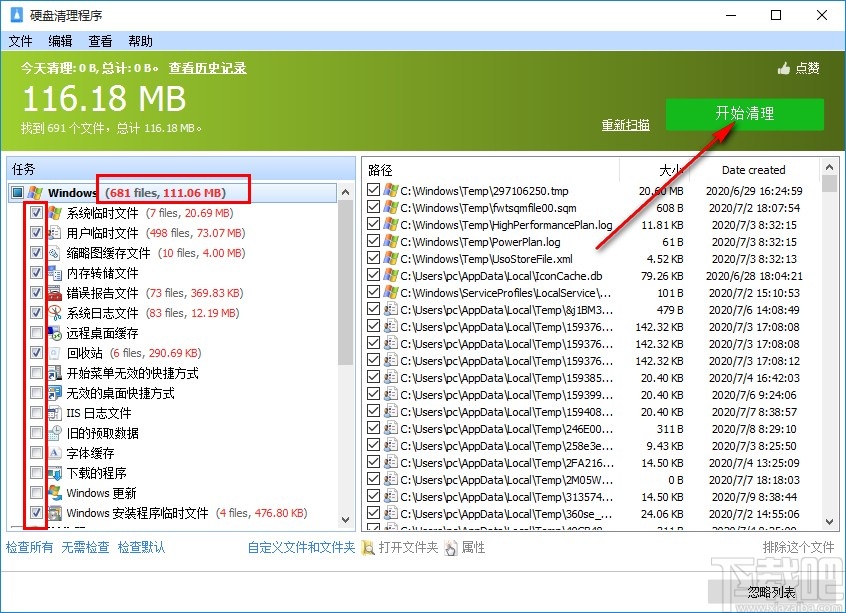Click the 无效的桌面快捷方式 icon
The image size is (846, 613).
coord(54,392)
